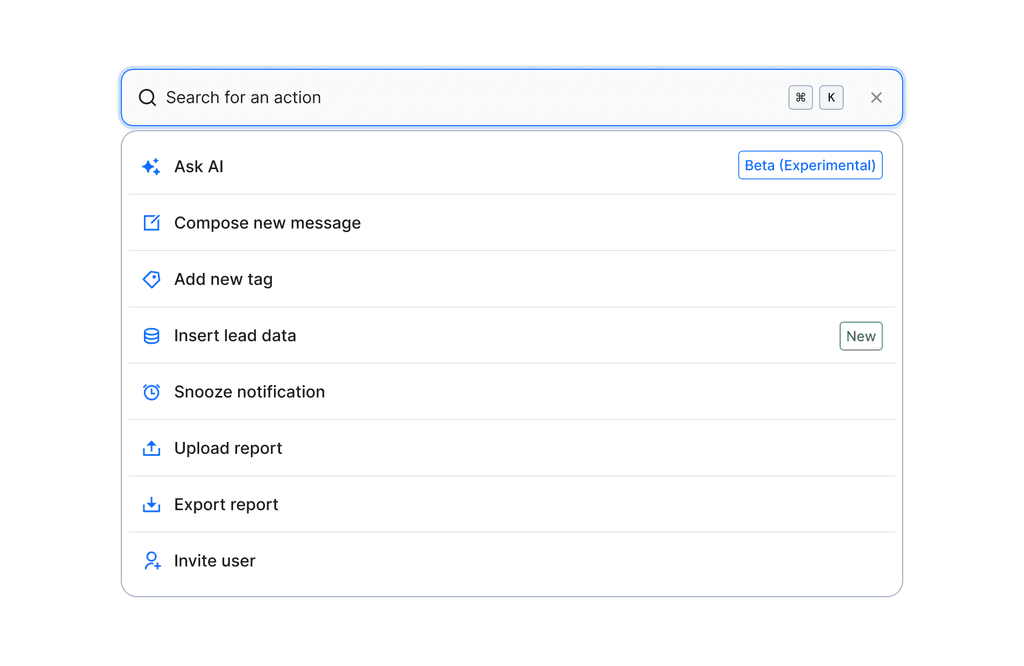Click the upload tray icon
Viewport: 1024px width, 666px height.
[x=151, y=449]
